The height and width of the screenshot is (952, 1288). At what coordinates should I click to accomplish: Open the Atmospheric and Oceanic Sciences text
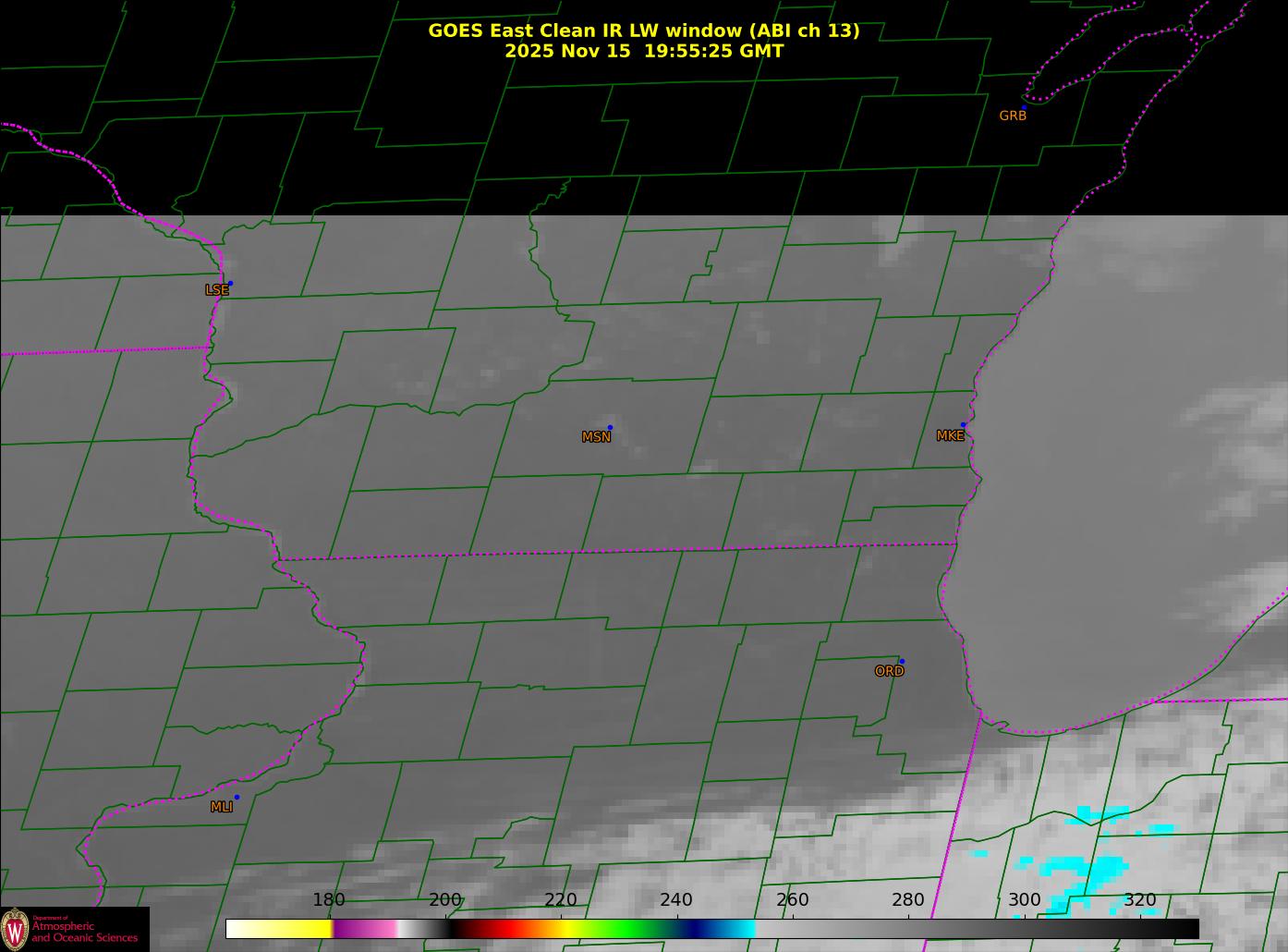[x=85, y=932]
